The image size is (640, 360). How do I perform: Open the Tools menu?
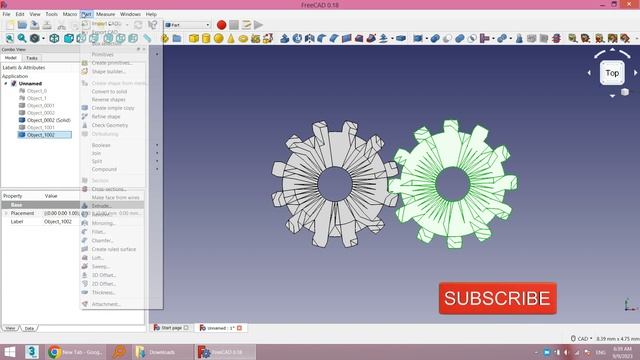pyautogui.click(x=51, y=14)
